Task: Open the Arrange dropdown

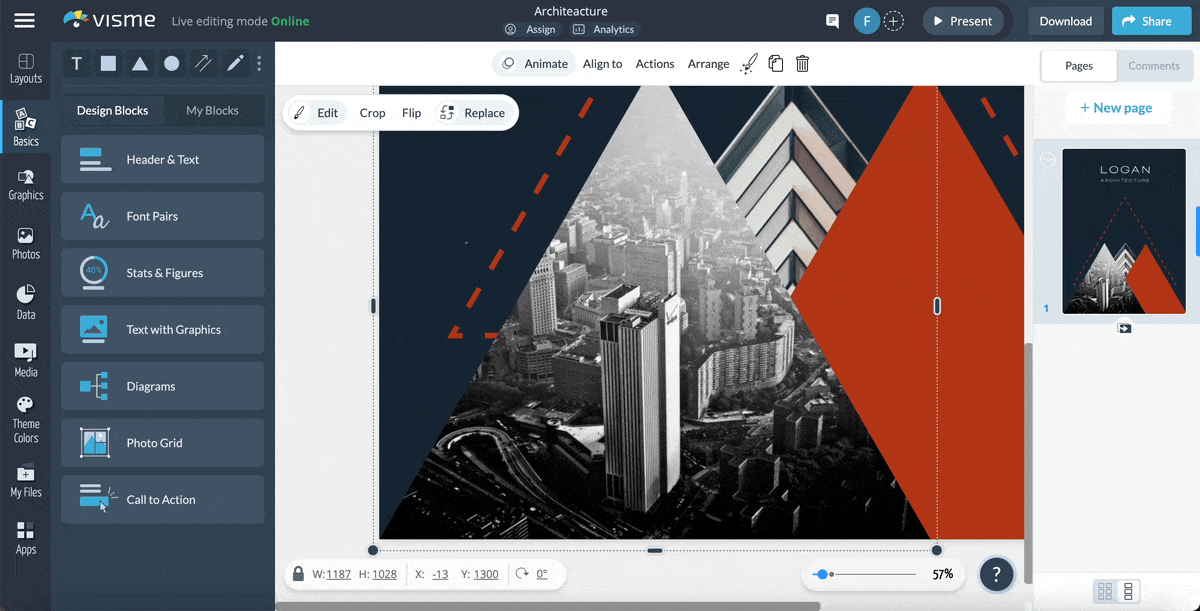Action: pyautogui.click(x=708, y=63)
